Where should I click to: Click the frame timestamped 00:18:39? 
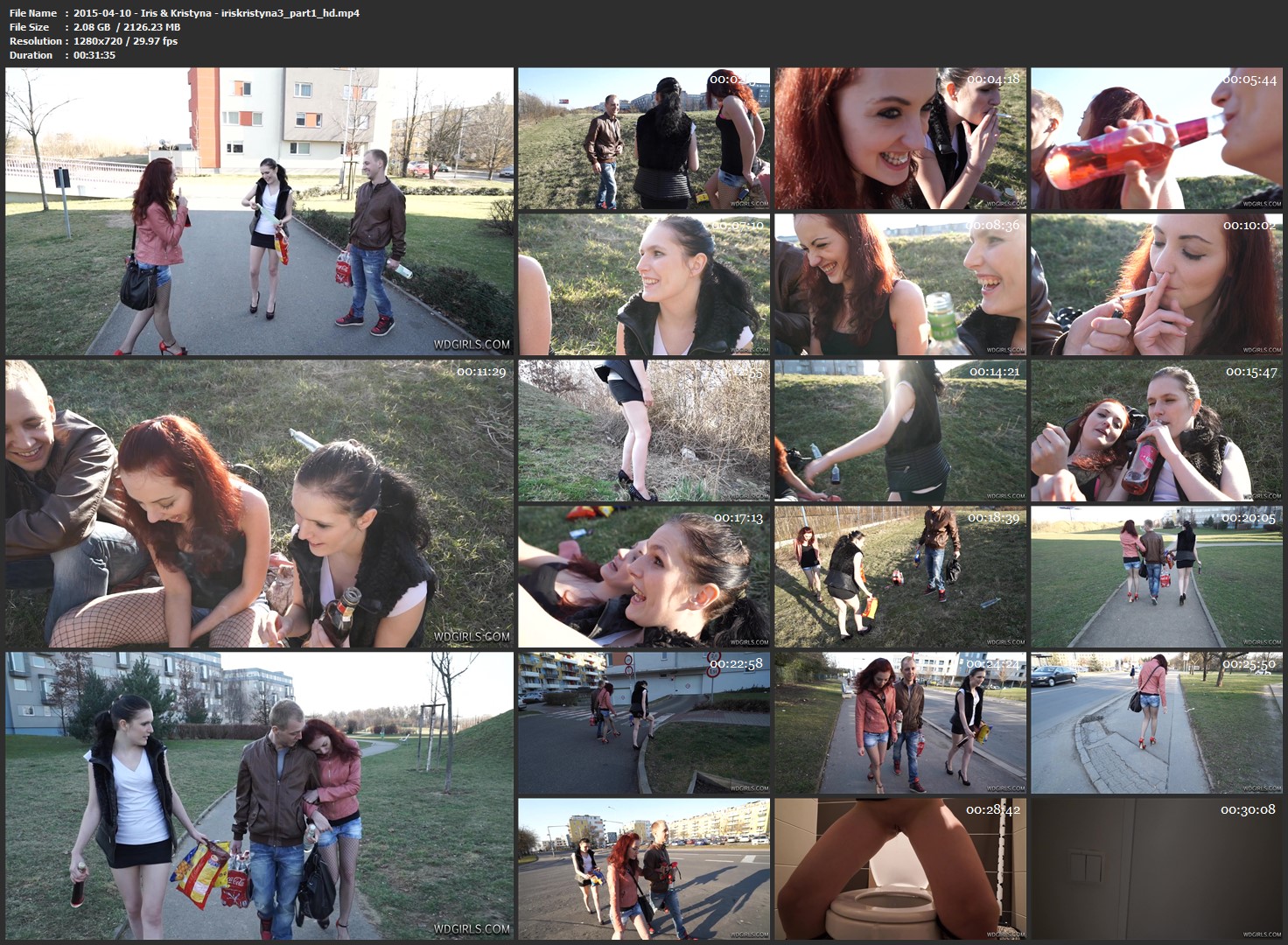900,577
